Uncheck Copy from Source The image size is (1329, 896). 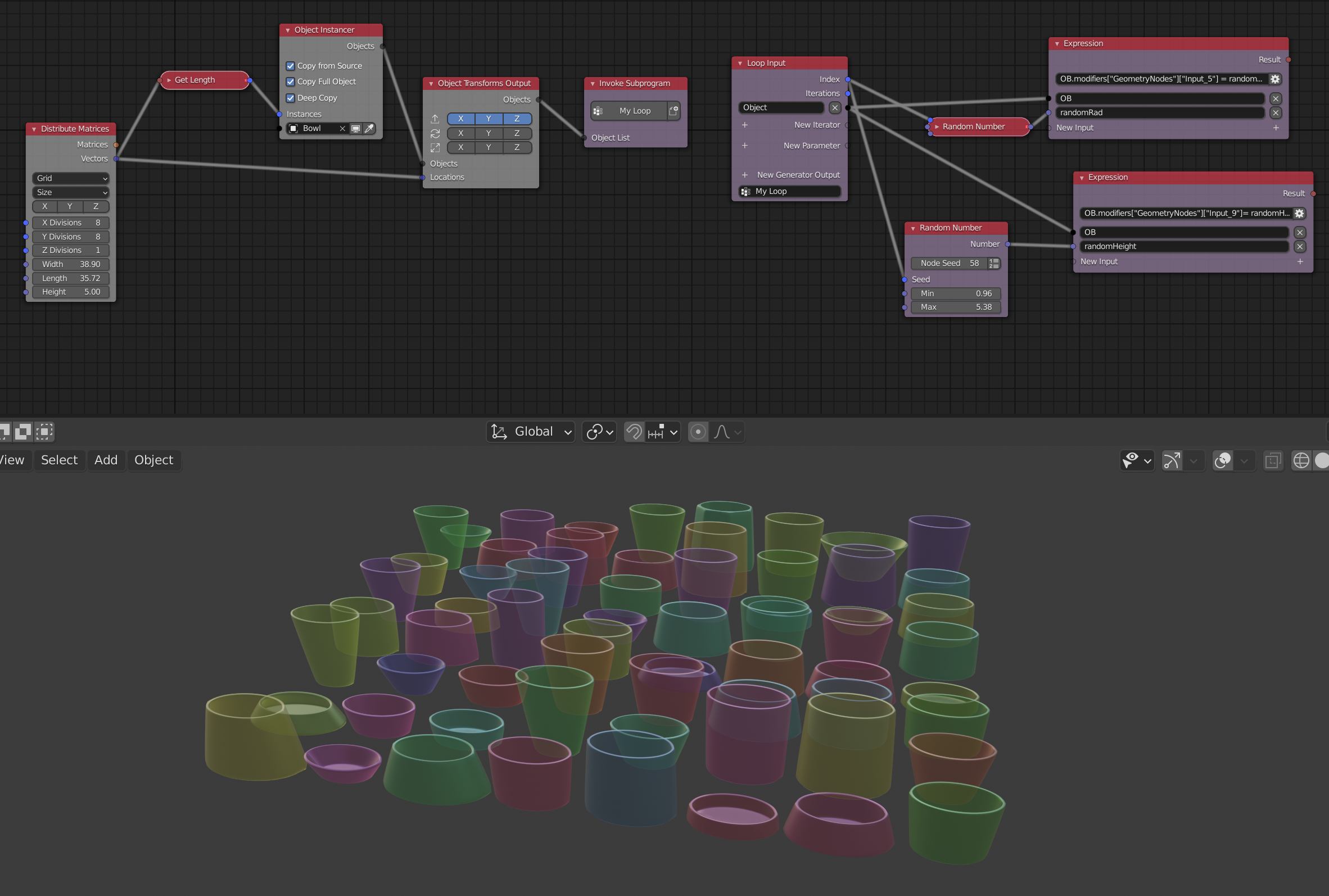[290, 66]
